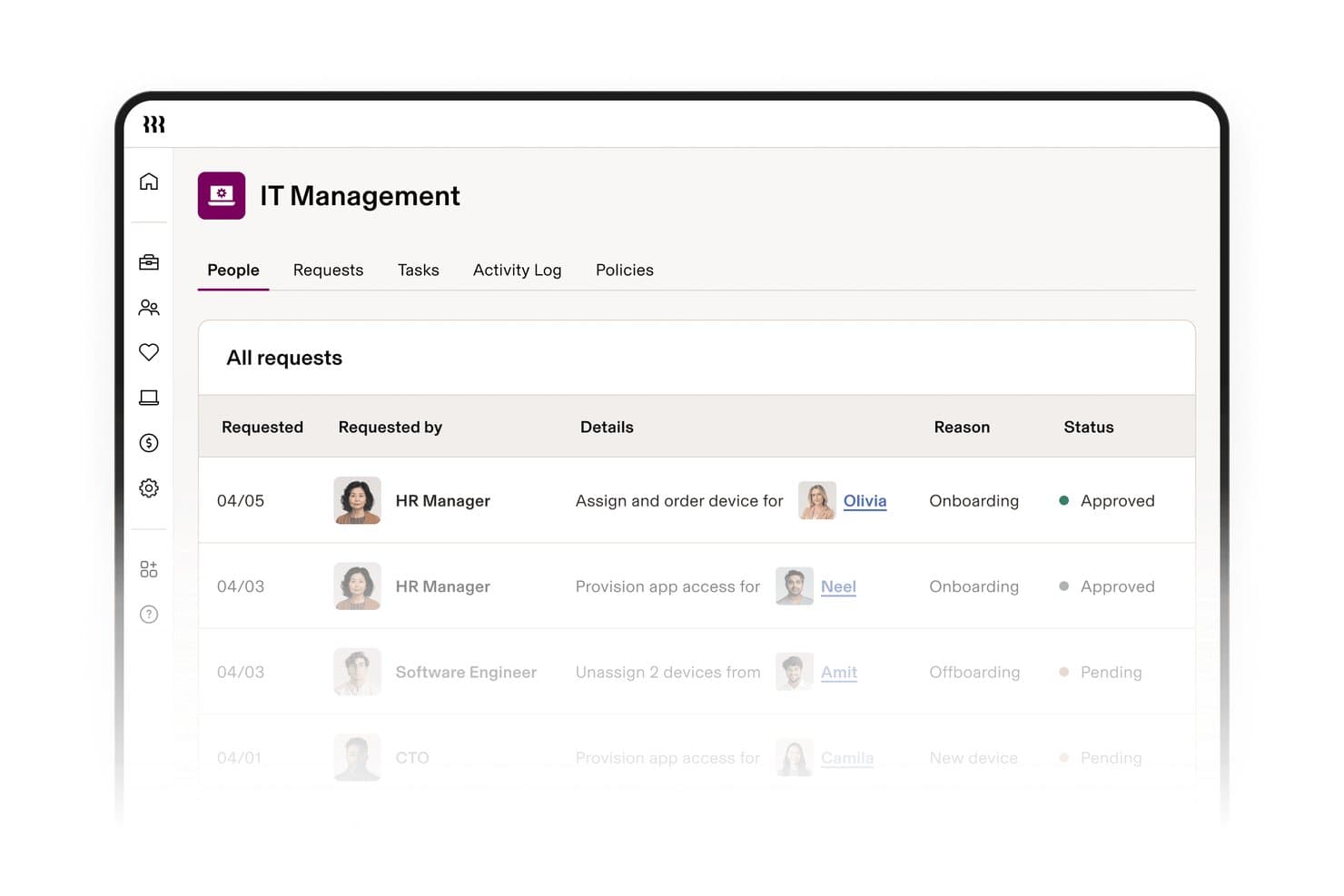Open the add apps grid icon
The height and width of the screenshot is (896, 1344).
tap(149, 569)
